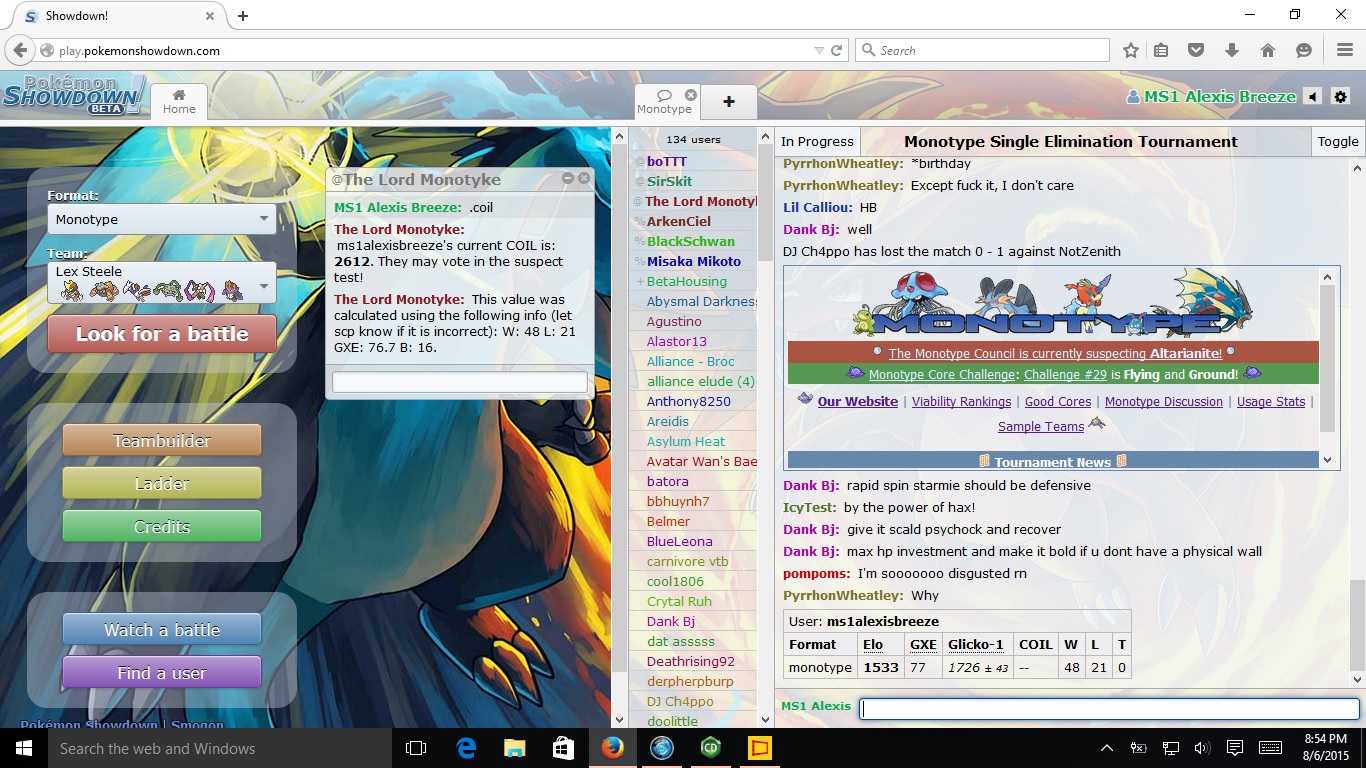The height and width of the screenshot is (768, 1366).
Task: Open a new browser tab
Action: click(x=243, y=16)
